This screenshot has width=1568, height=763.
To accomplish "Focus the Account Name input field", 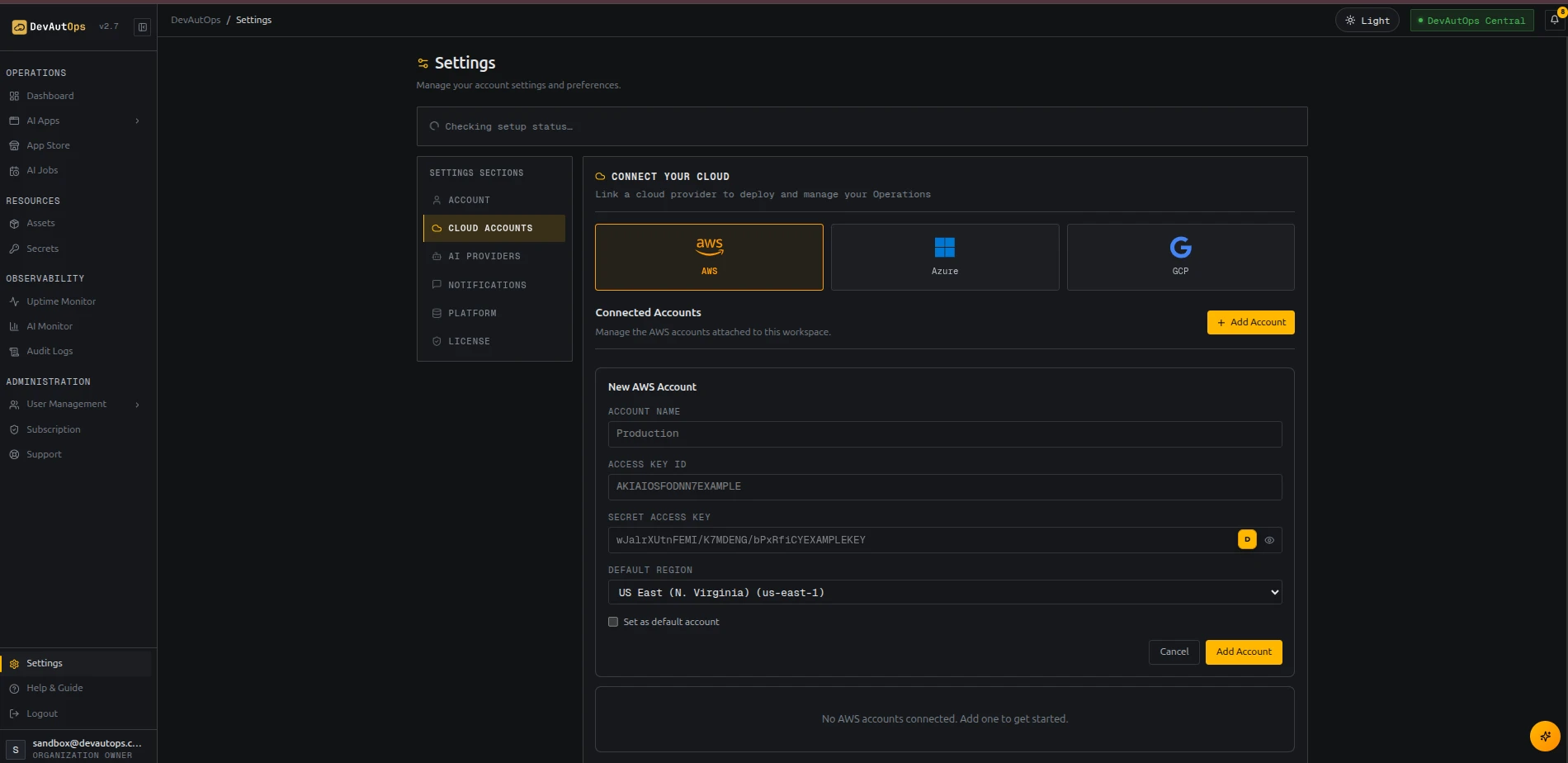I will tap(945, 434).
